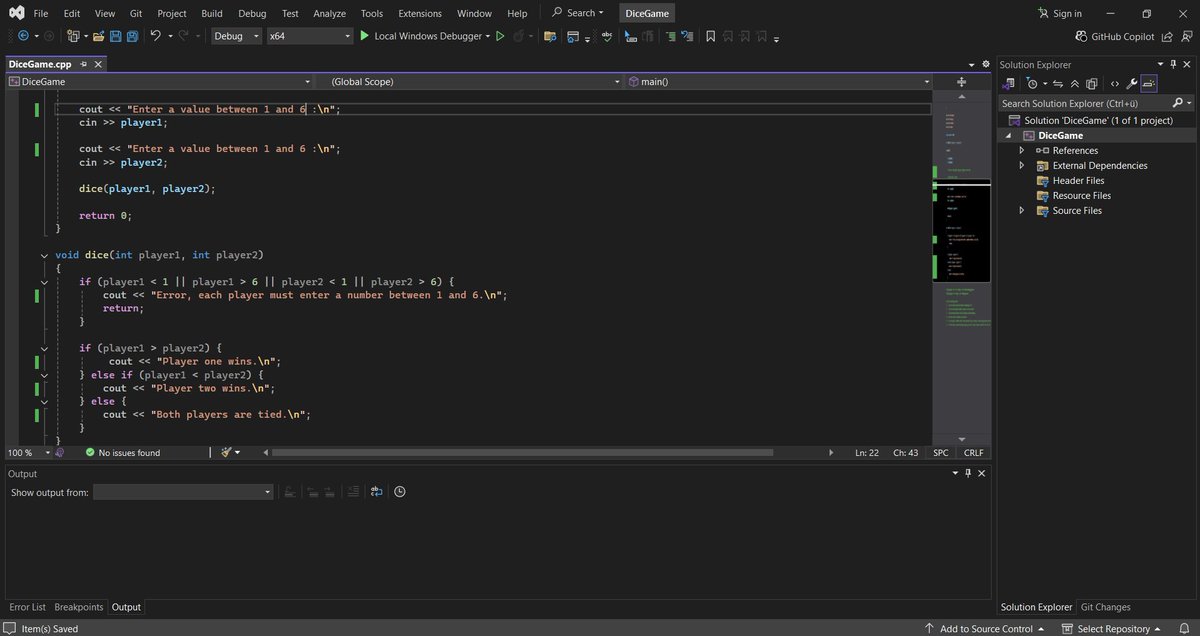Click the Undo arrow icon
The height and width of the screenshot is (636, 1200).
(155, 36)
